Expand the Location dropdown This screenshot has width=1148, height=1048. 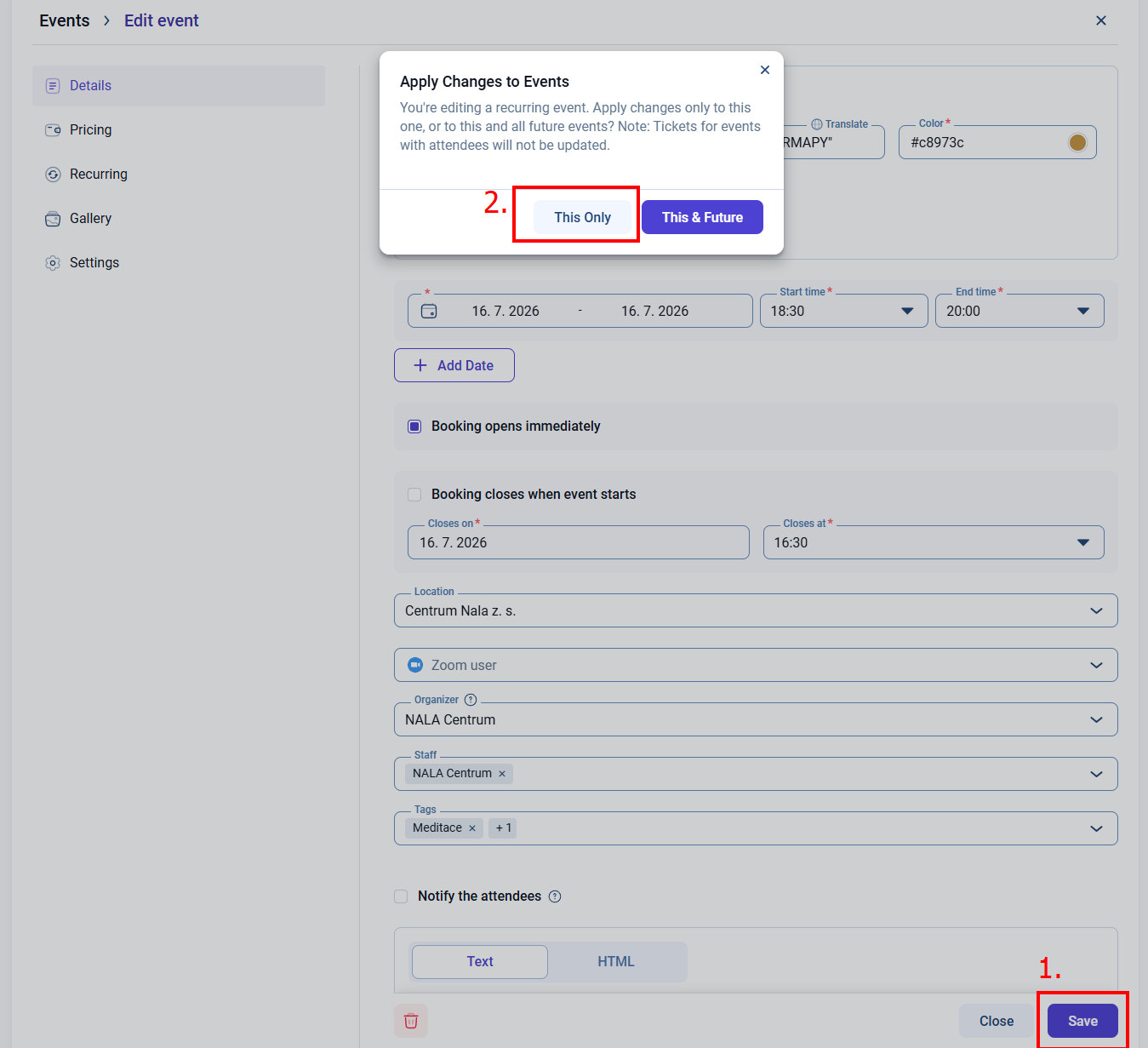[x=1097, y=610]
